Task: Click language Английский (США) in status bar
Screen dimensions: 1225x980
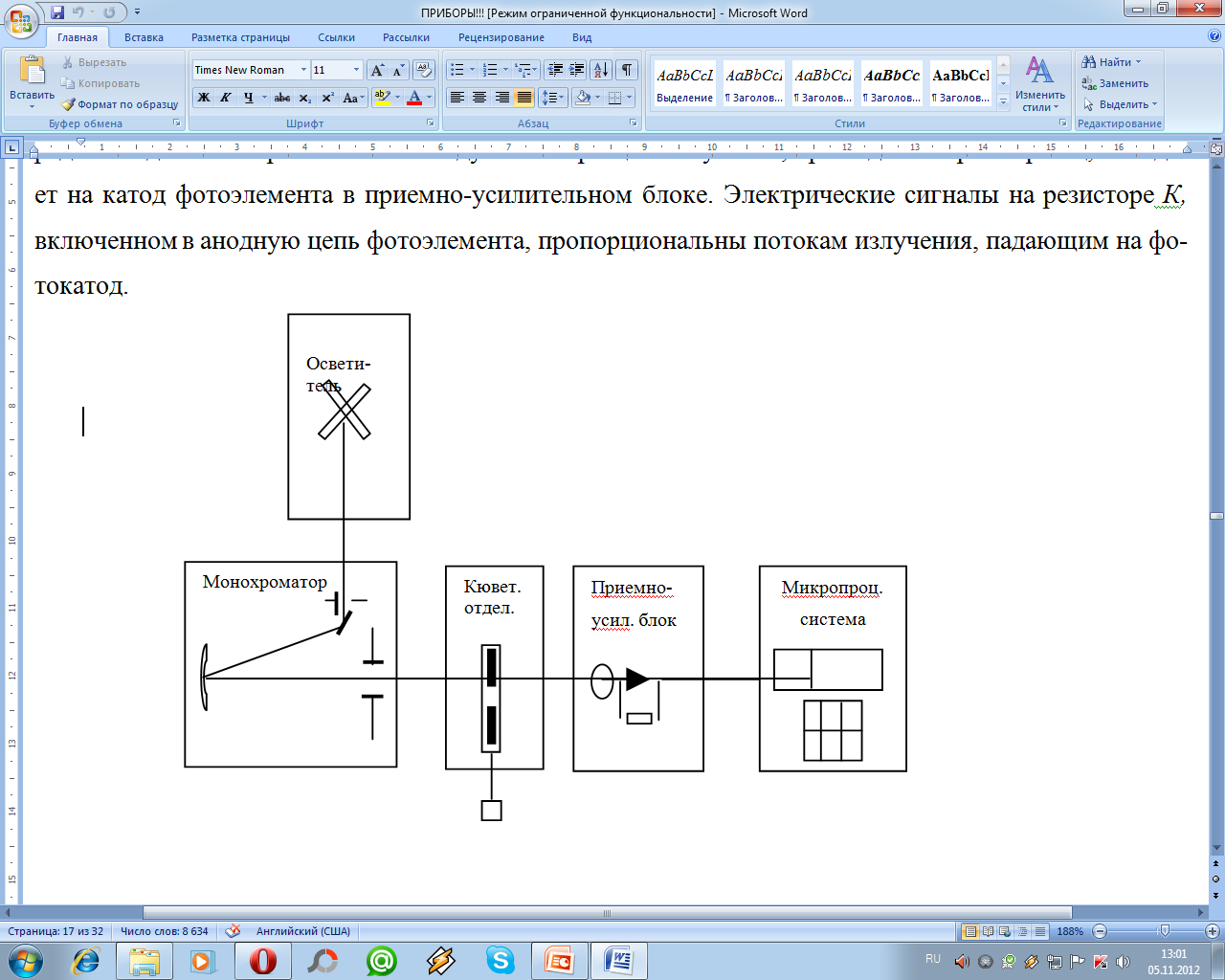Action: [x=303, y=931]
